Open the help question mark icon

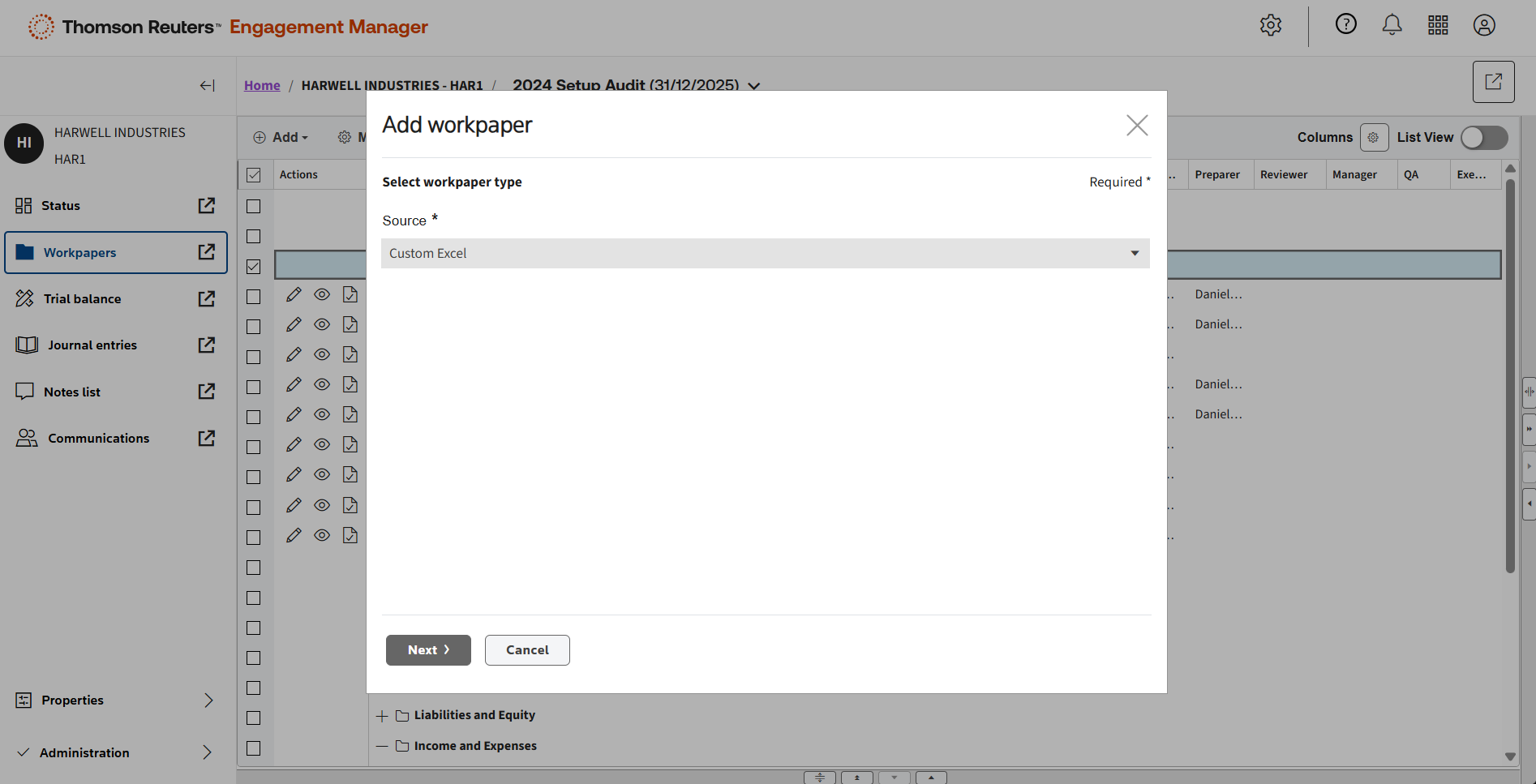click(x=1345, y=25)
